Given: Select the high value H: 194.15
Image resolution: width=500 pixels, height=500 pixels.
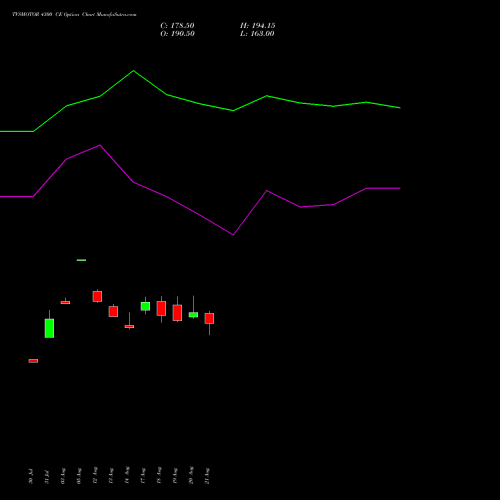Looking at the screenshot, I should (258, 26).
